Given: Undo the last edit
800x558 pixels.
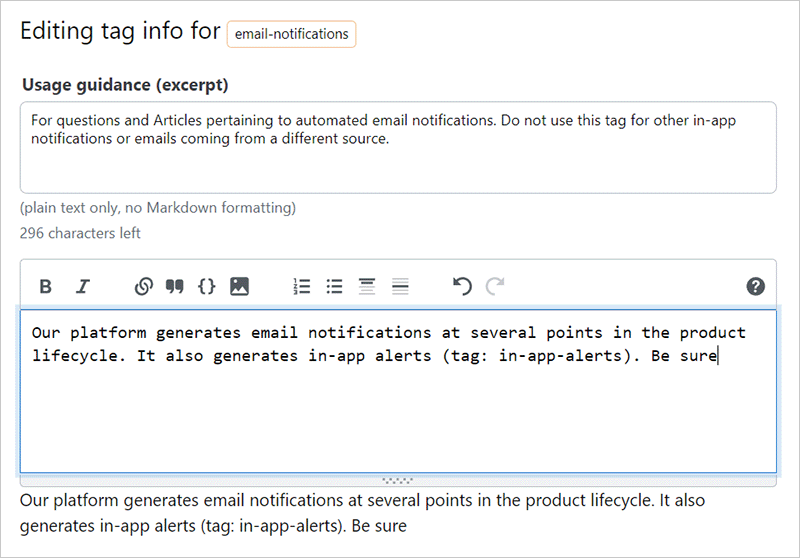Looking at the screenshot, I should click(461, 287).
